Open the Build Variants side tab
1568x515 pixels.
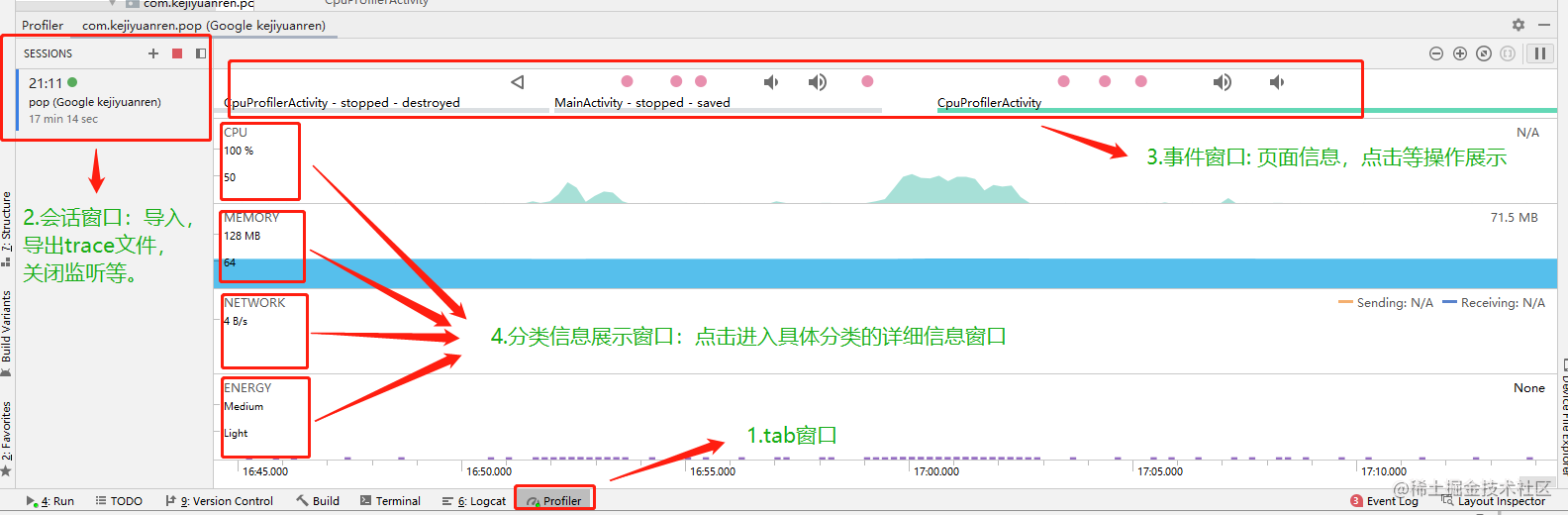point(6,334)
